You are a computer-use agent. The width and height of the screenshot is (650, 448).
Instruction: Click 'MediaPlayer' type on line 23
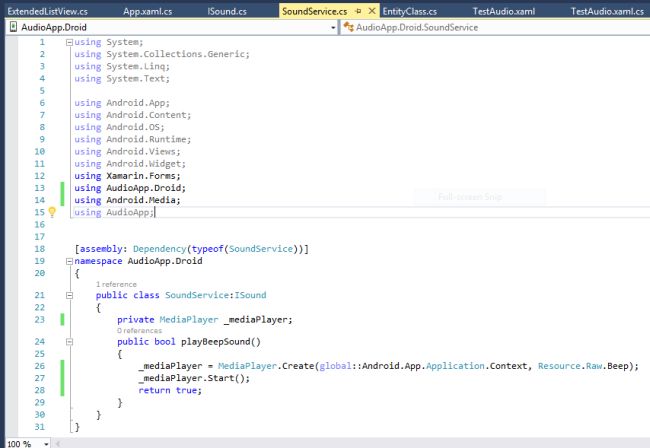(x=189, y=320)
